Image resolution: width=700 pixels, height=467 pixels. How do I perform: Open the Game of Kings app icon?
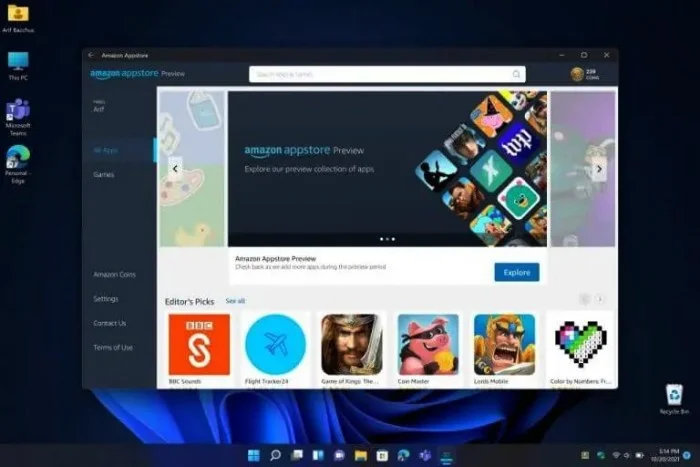coord(352,344)
